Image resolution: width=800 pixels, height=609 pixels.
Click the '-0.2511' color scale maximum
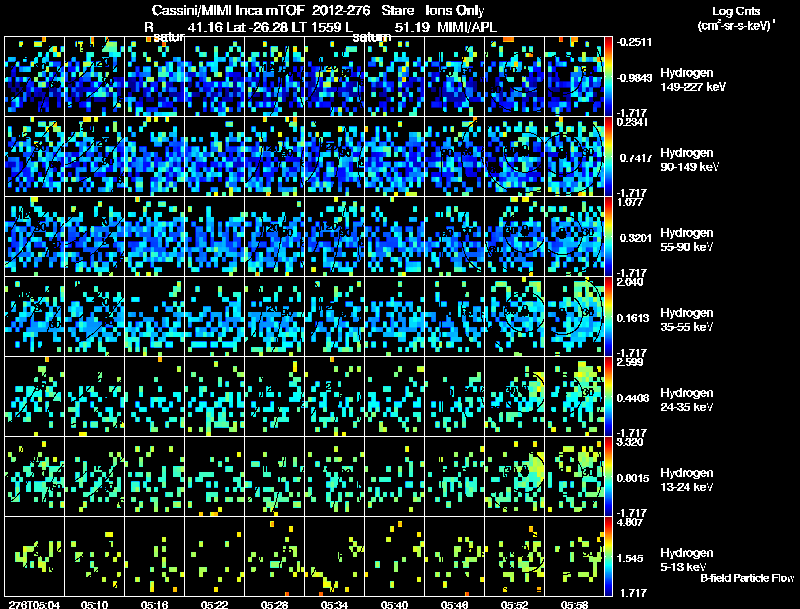(634, 42)
